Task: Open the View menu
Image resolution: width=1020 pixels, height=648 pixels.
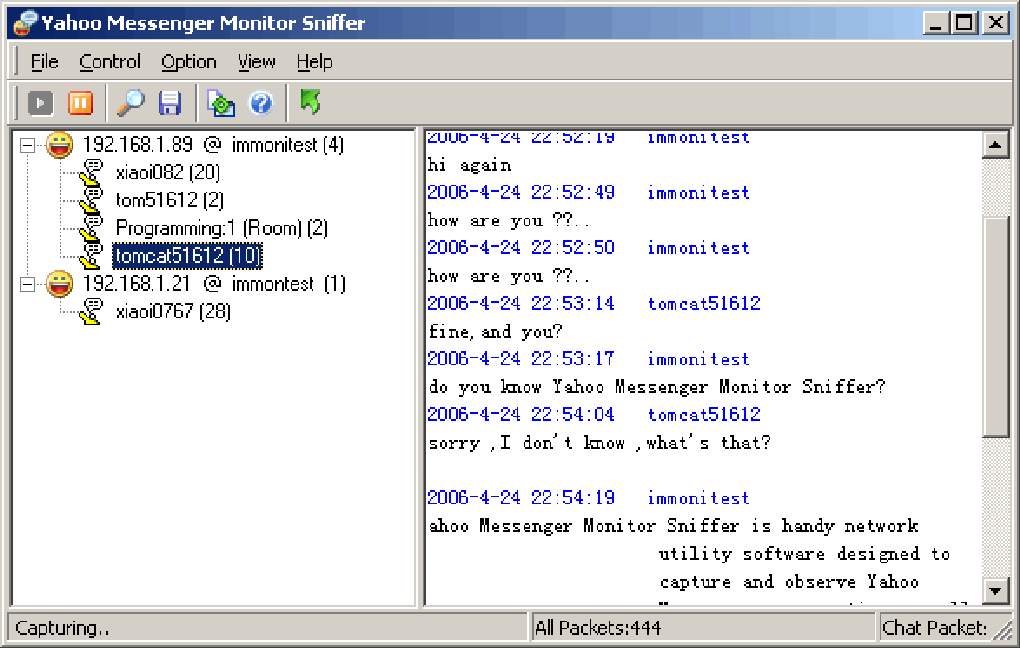Action: (256, 62)
